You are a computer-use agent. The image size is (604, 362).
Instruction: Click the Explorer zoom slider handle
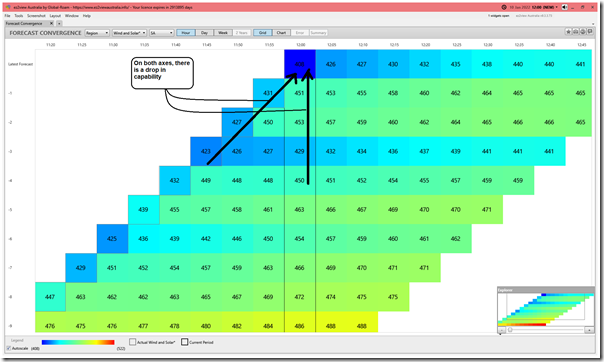(510, 330)
